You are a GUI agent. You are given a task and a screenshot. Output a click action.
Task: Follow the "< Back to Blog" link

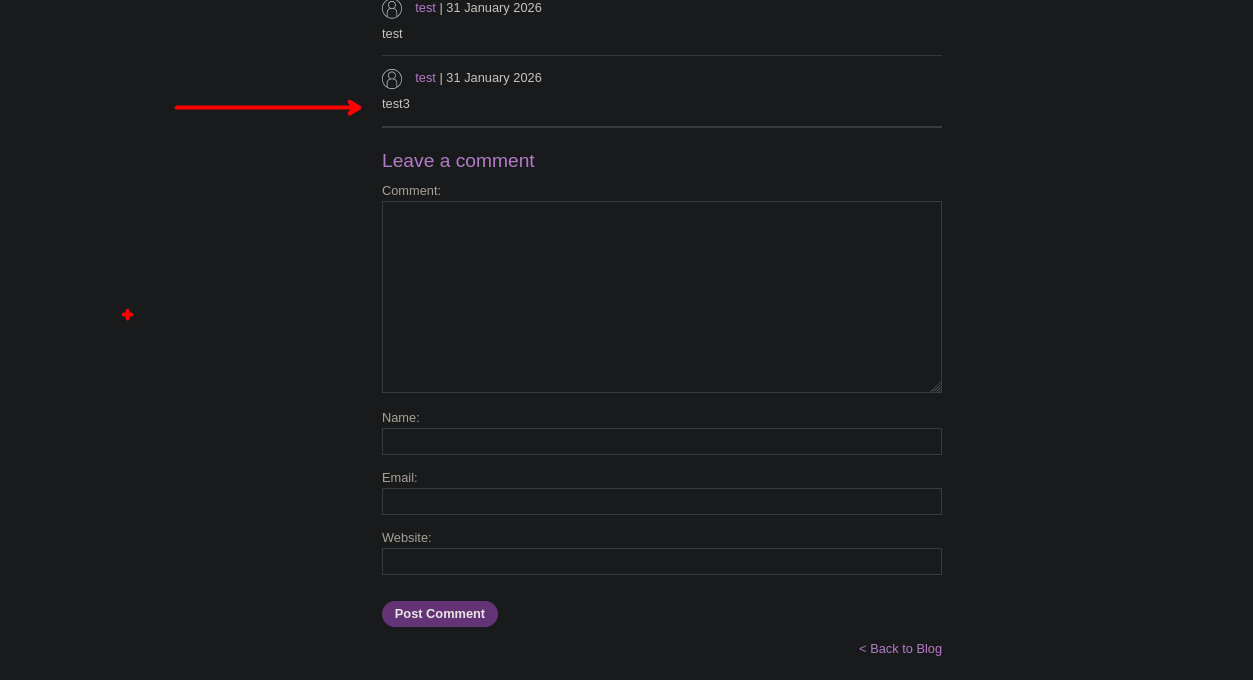(900, 649)
